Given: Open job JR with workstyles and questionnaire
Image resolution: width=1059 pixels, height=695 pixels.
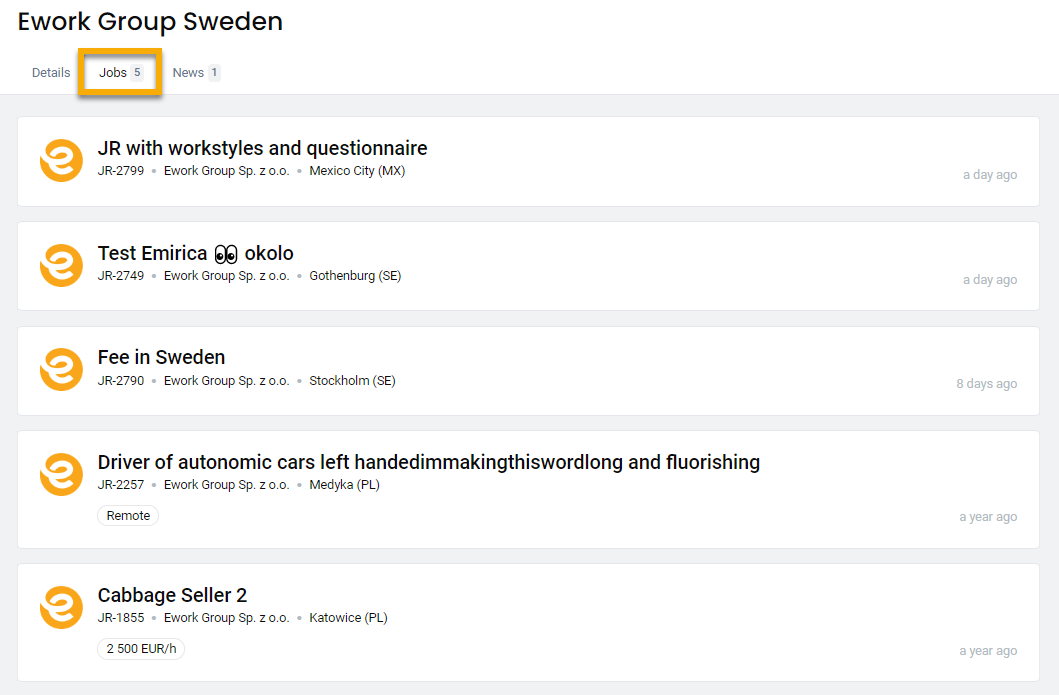Looking at the screenshot, I should point(262,148).
